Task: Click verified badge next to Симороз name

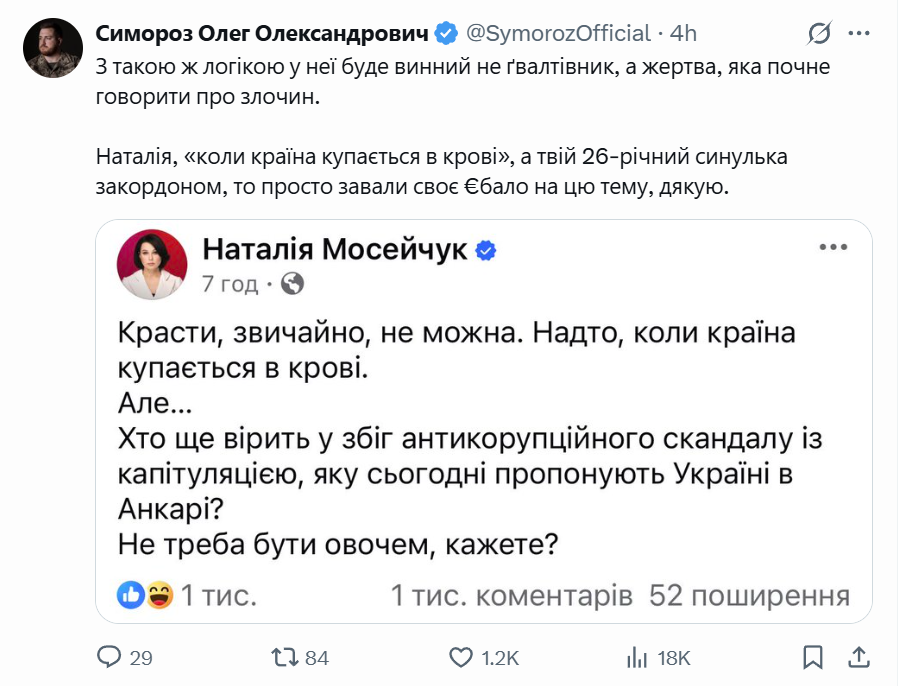Action: click(446, 33)
